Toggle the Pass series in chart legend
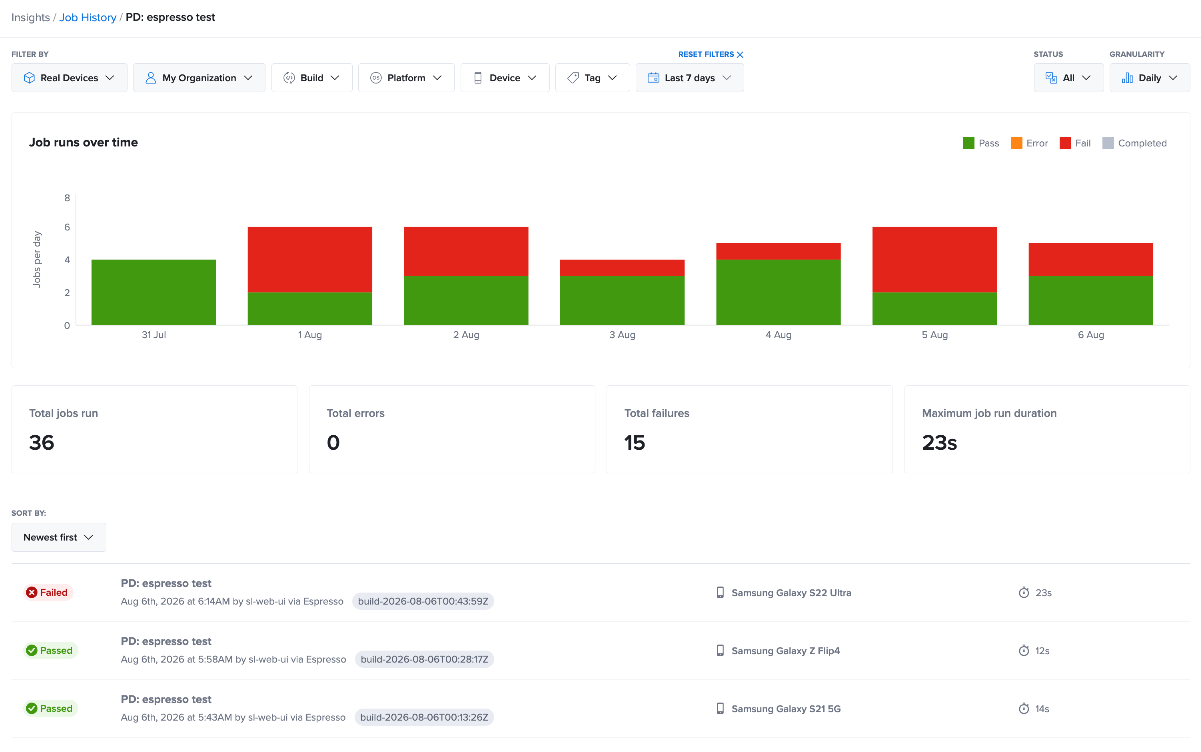Image resolution: width=1201 pixels, height=752 pixels. click(981, 143)
